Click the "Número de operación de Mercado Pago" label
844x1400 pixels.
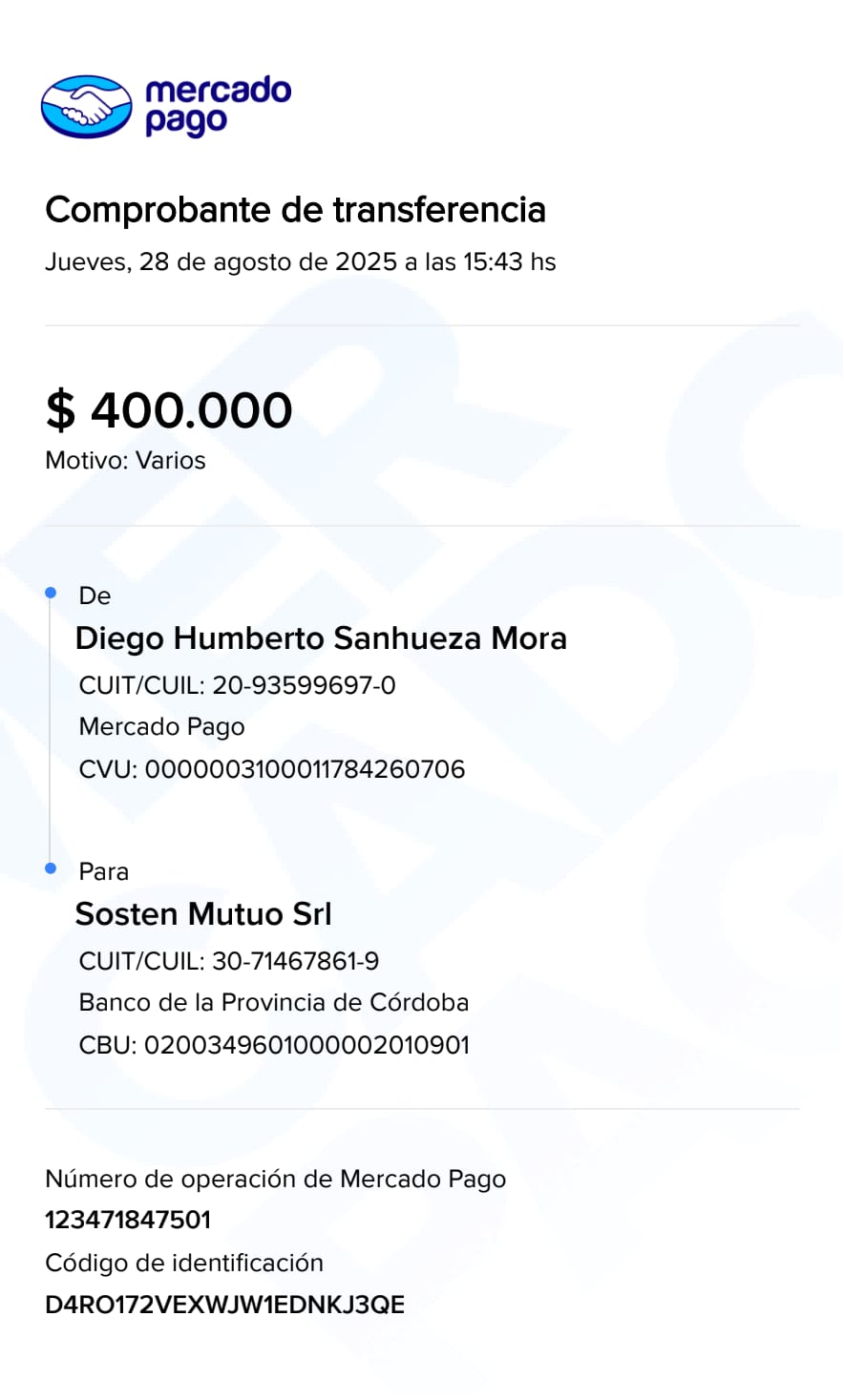275,1180
